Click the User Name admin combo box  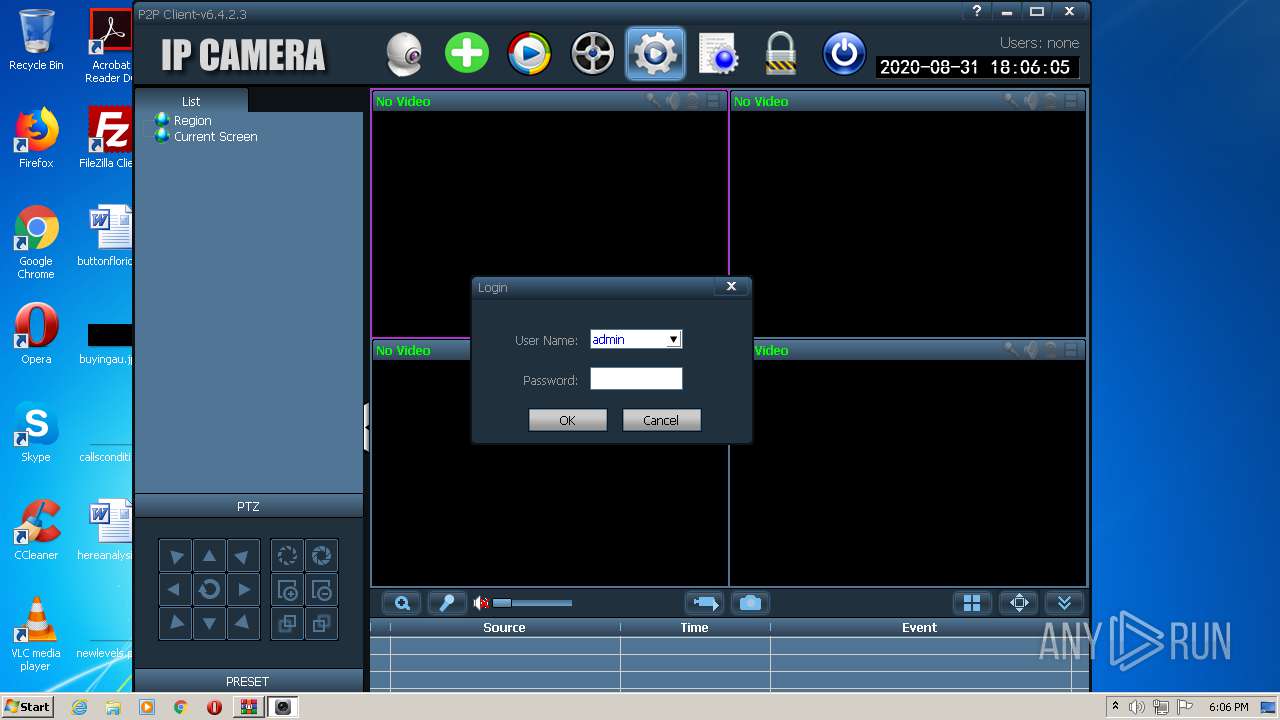click(636, 340)
